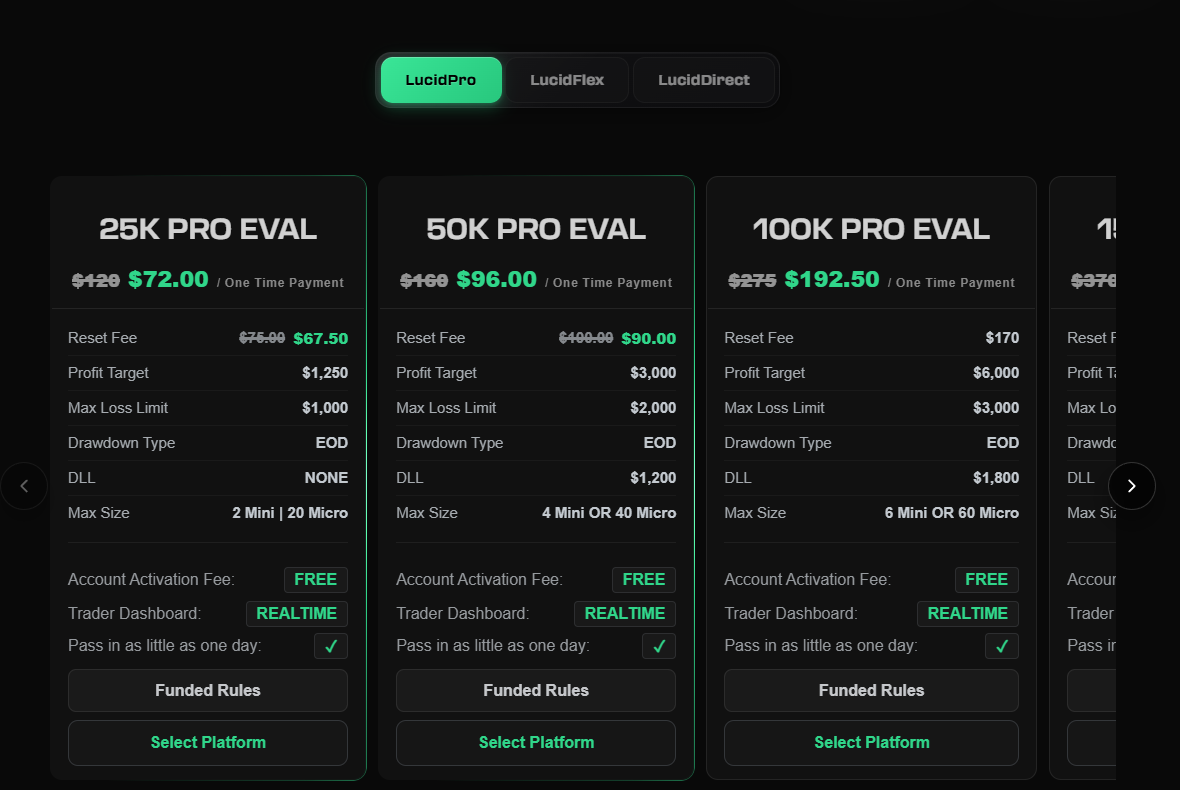Click the $192.50 price on 100K Pro Eval
Image resolution: width=1180 pixels, height=790 pixels.
point(832,279)
